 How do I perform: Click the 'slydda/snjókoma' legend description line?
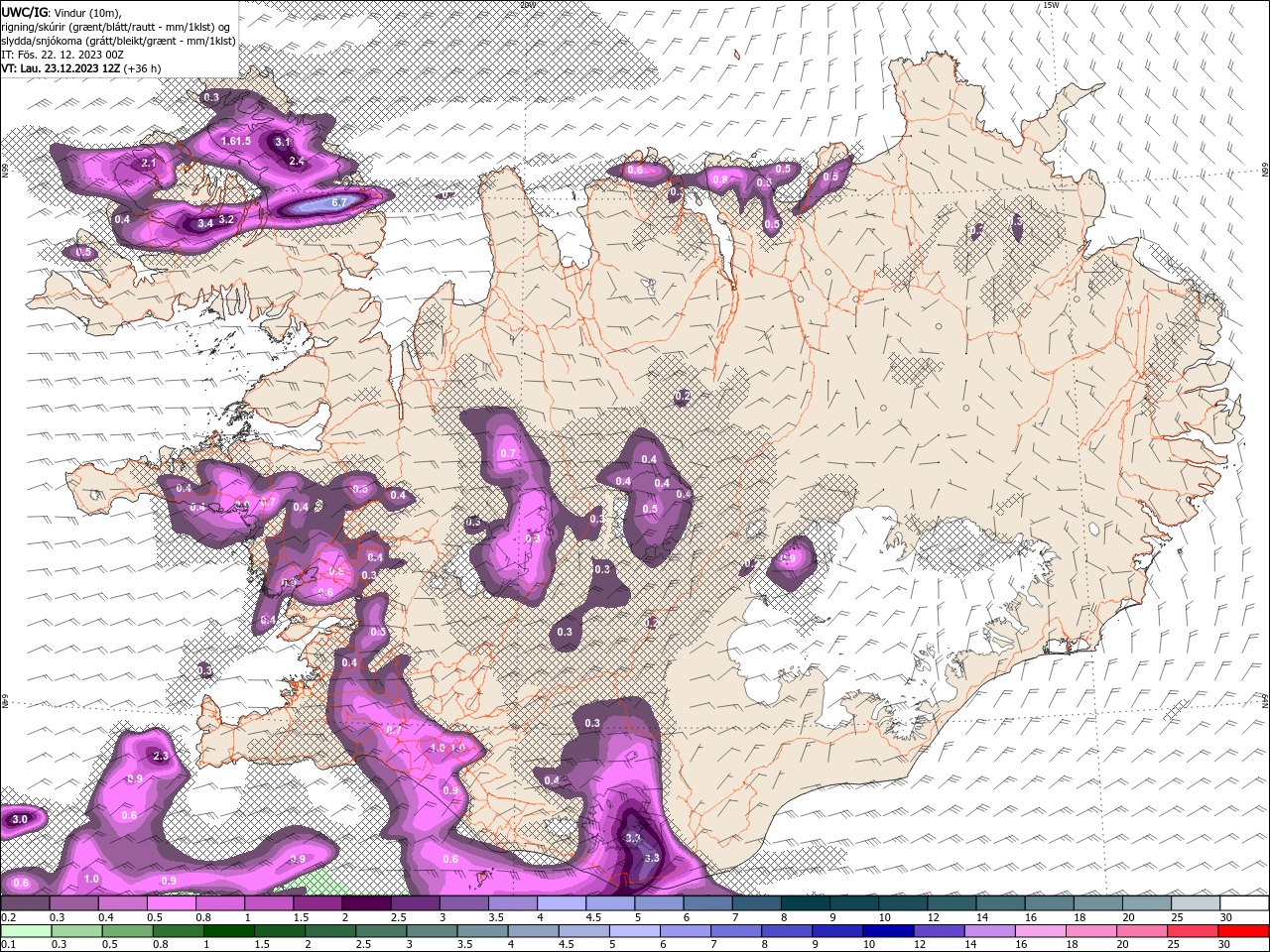(x=119, y=40)
